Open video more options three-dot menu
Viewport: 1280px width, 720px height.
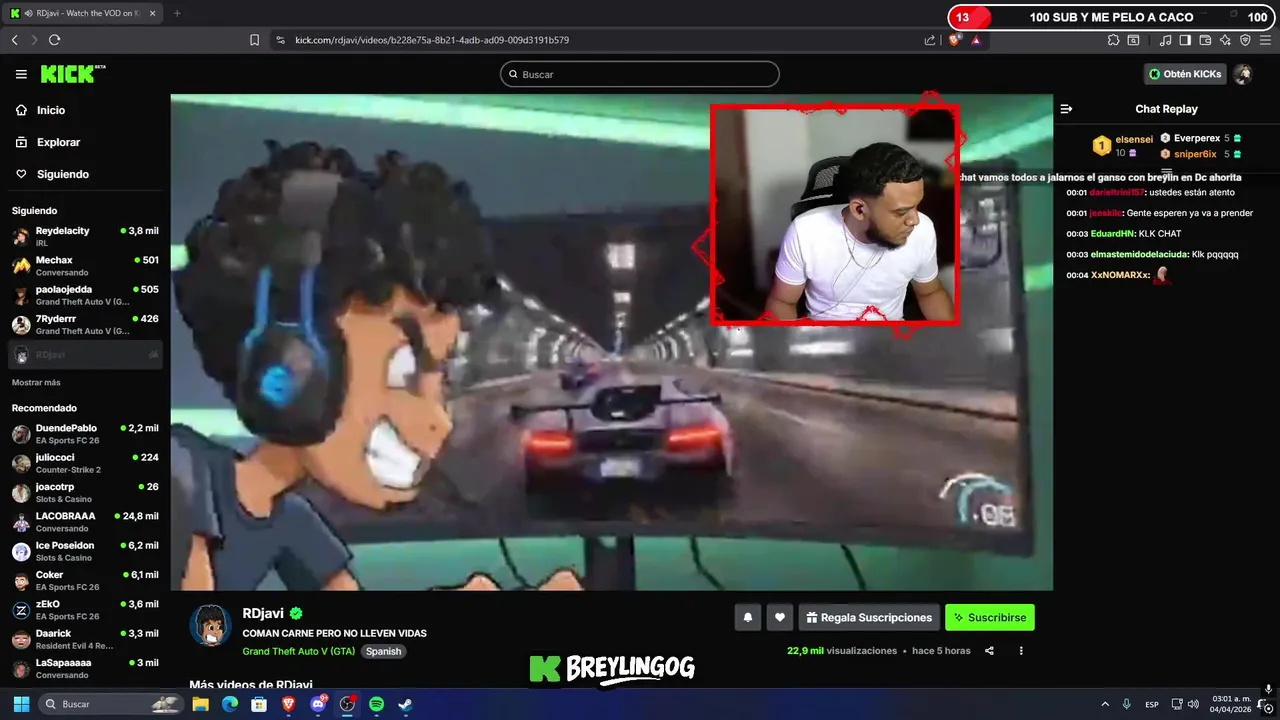coord(1021,651)
